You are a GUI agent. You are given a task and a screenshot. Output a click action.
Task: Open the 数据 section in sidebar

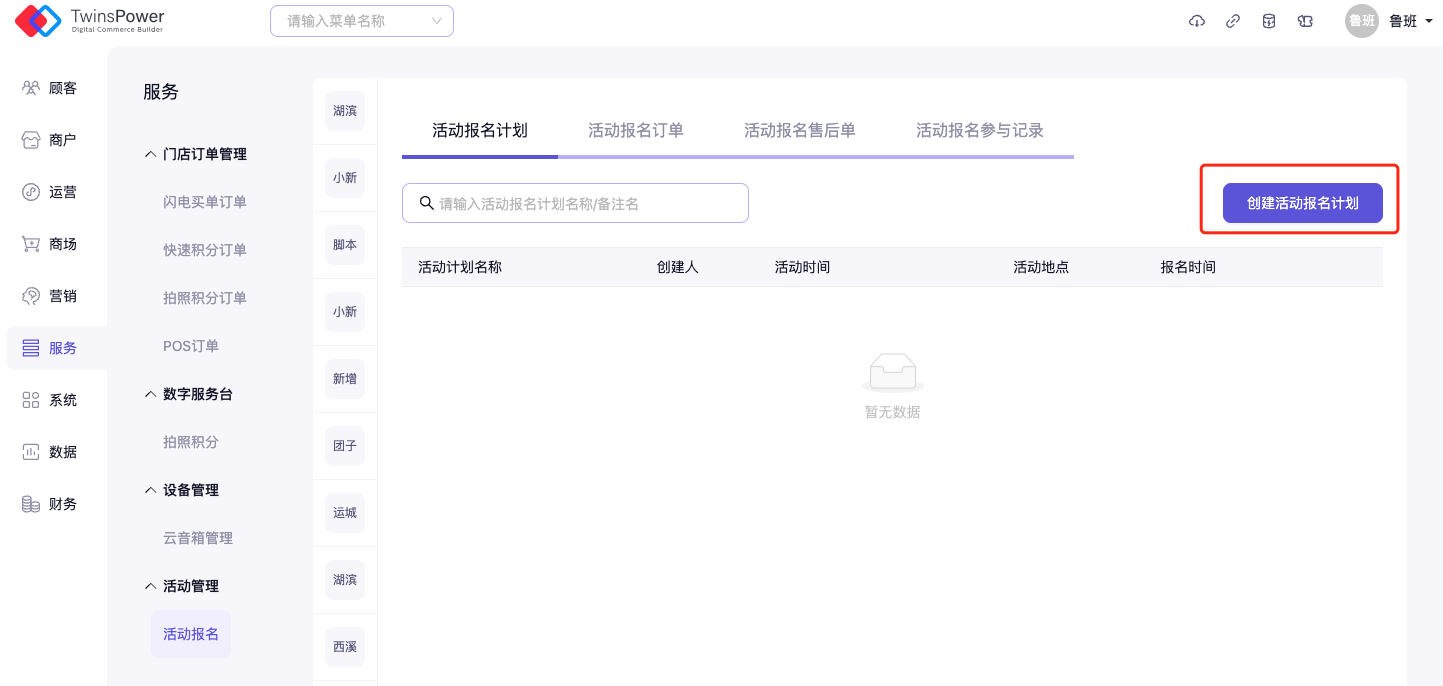click(x=51, y=452)
